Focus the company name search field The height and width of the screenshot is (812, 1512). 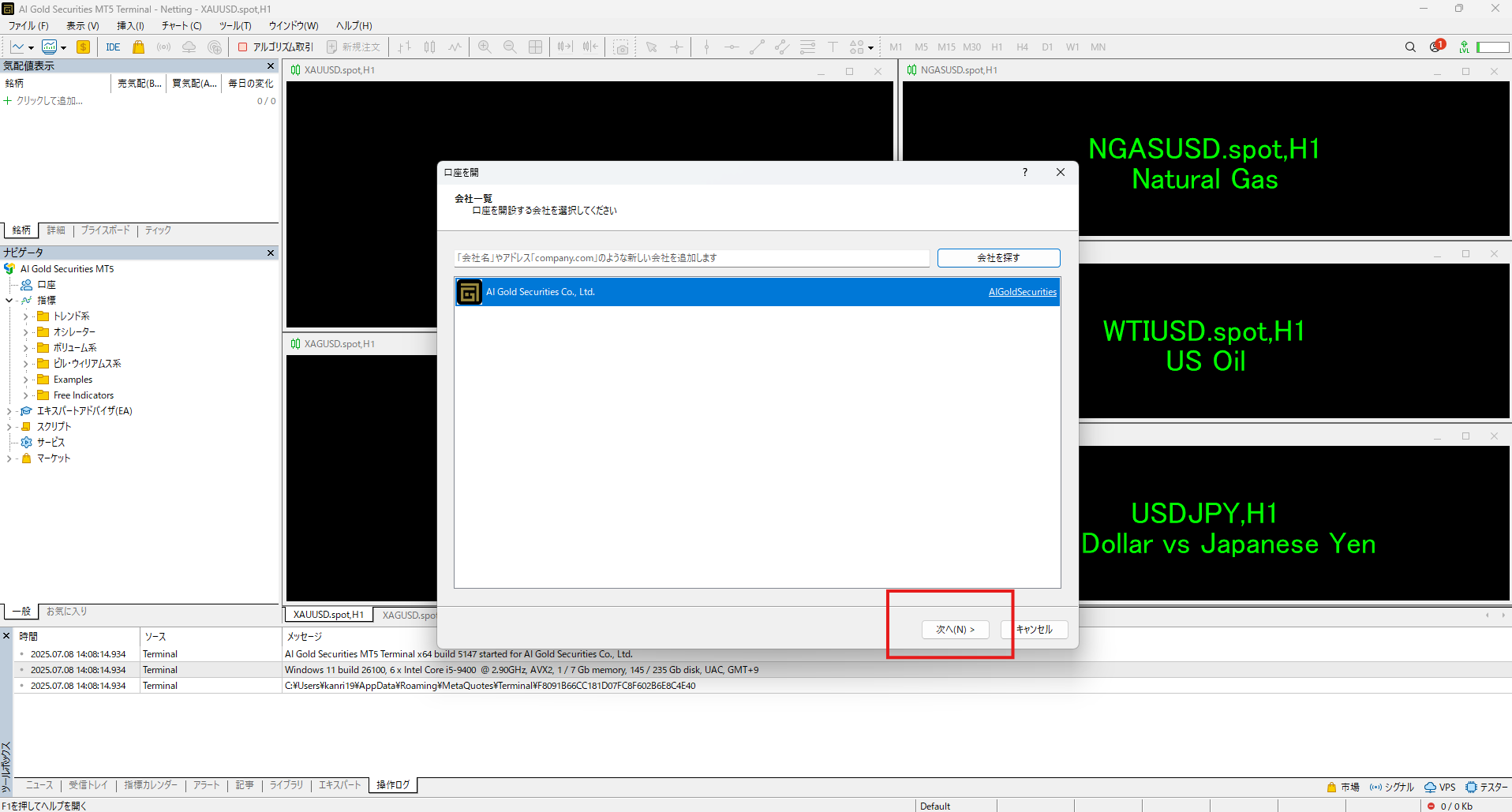[x=692, y=258]
